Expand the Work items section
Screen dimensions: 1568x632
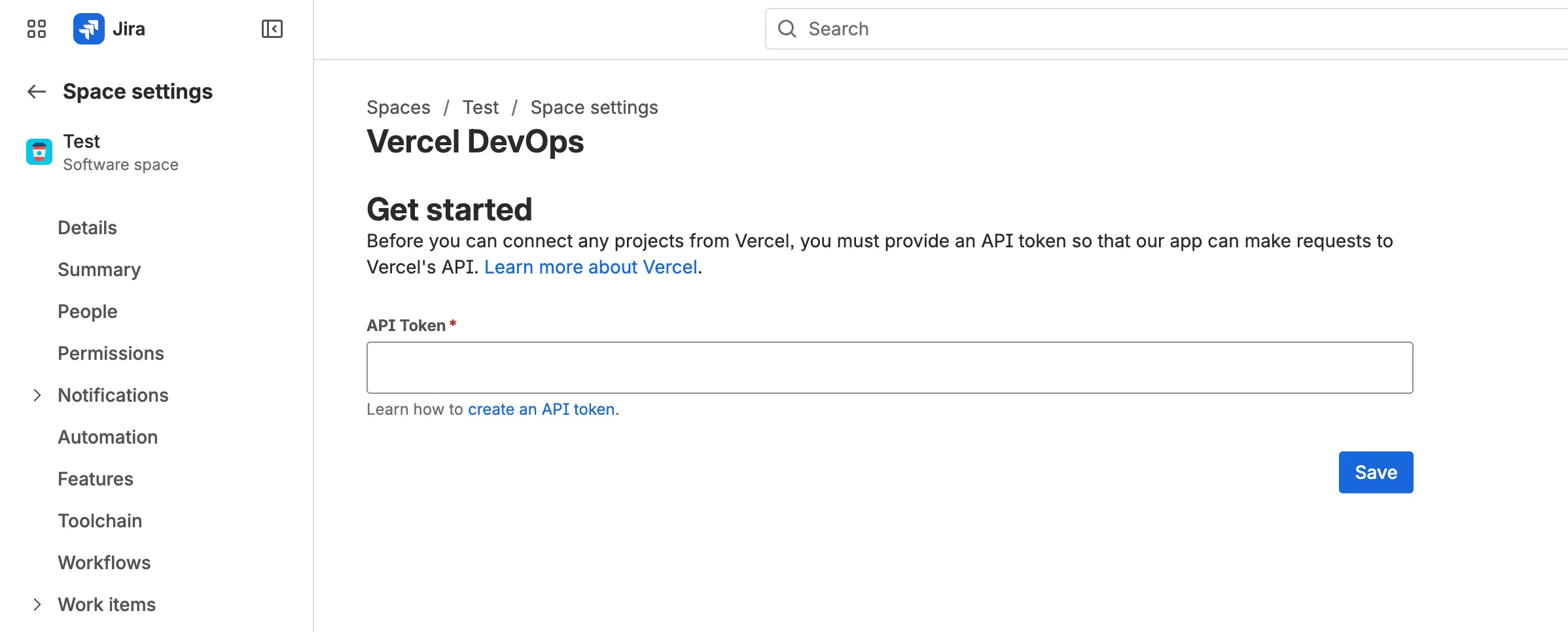coord(37,604)
